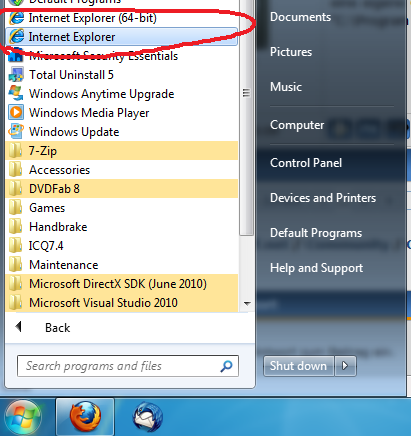Click the Windows Start orb

(x=23, y=417)
